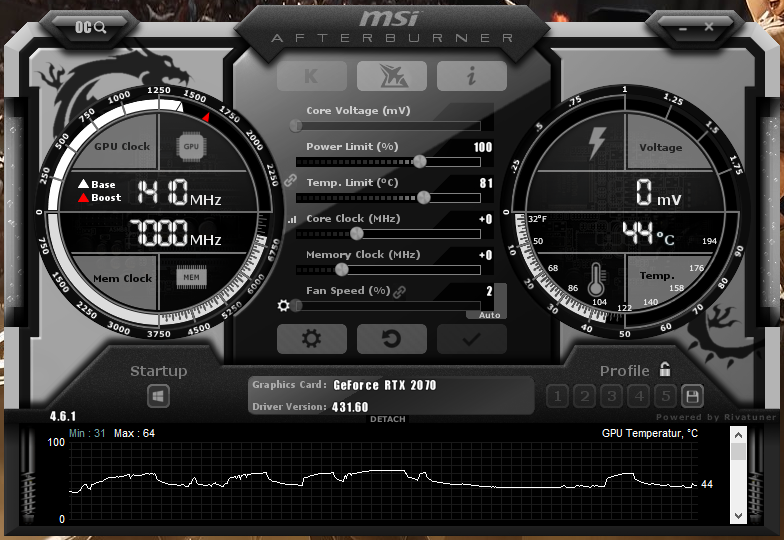Viewport: 784px width, 540px height.
Task: Click the monitoring graph scroll down arrow
Action: 738,516
